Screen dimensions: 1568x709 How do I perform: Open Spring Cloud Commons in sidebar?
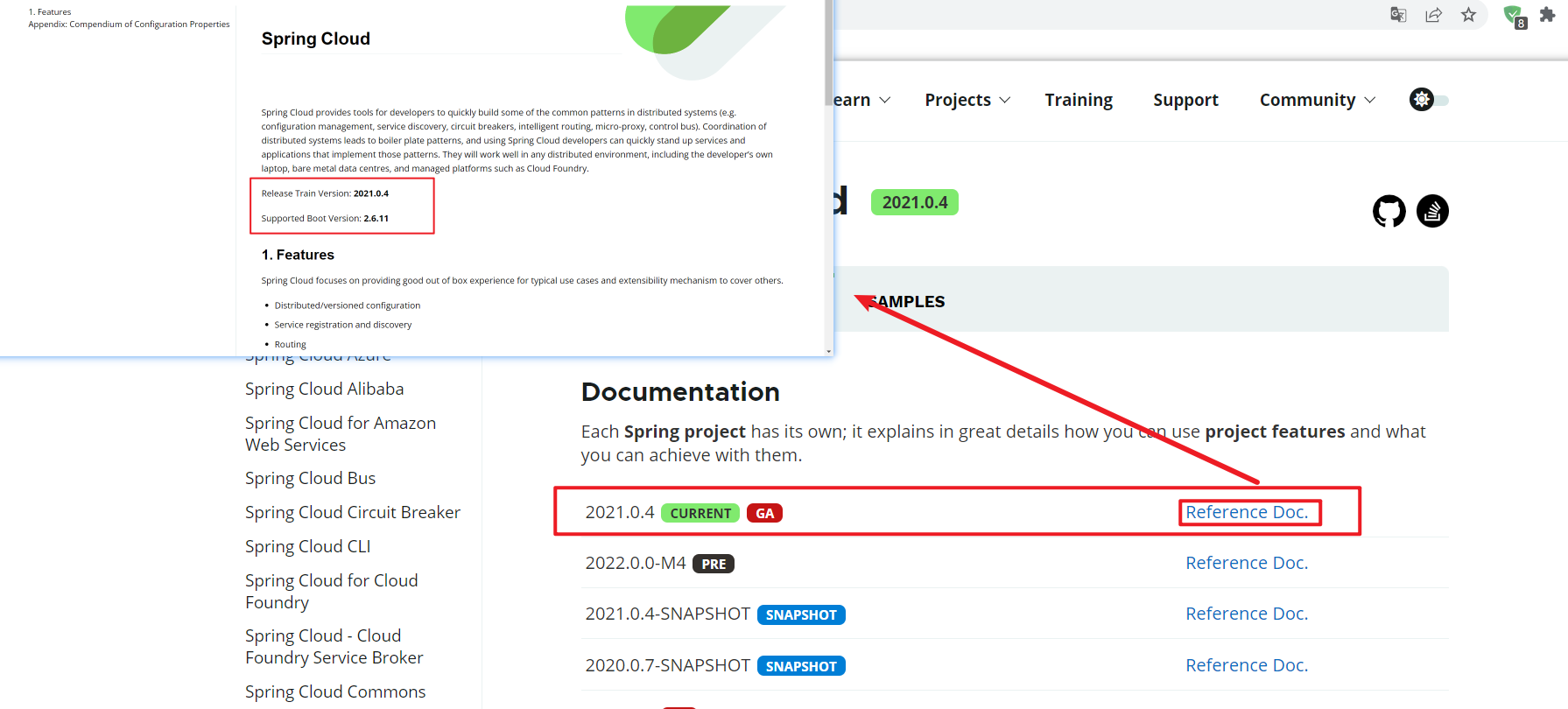pos(335,691)
